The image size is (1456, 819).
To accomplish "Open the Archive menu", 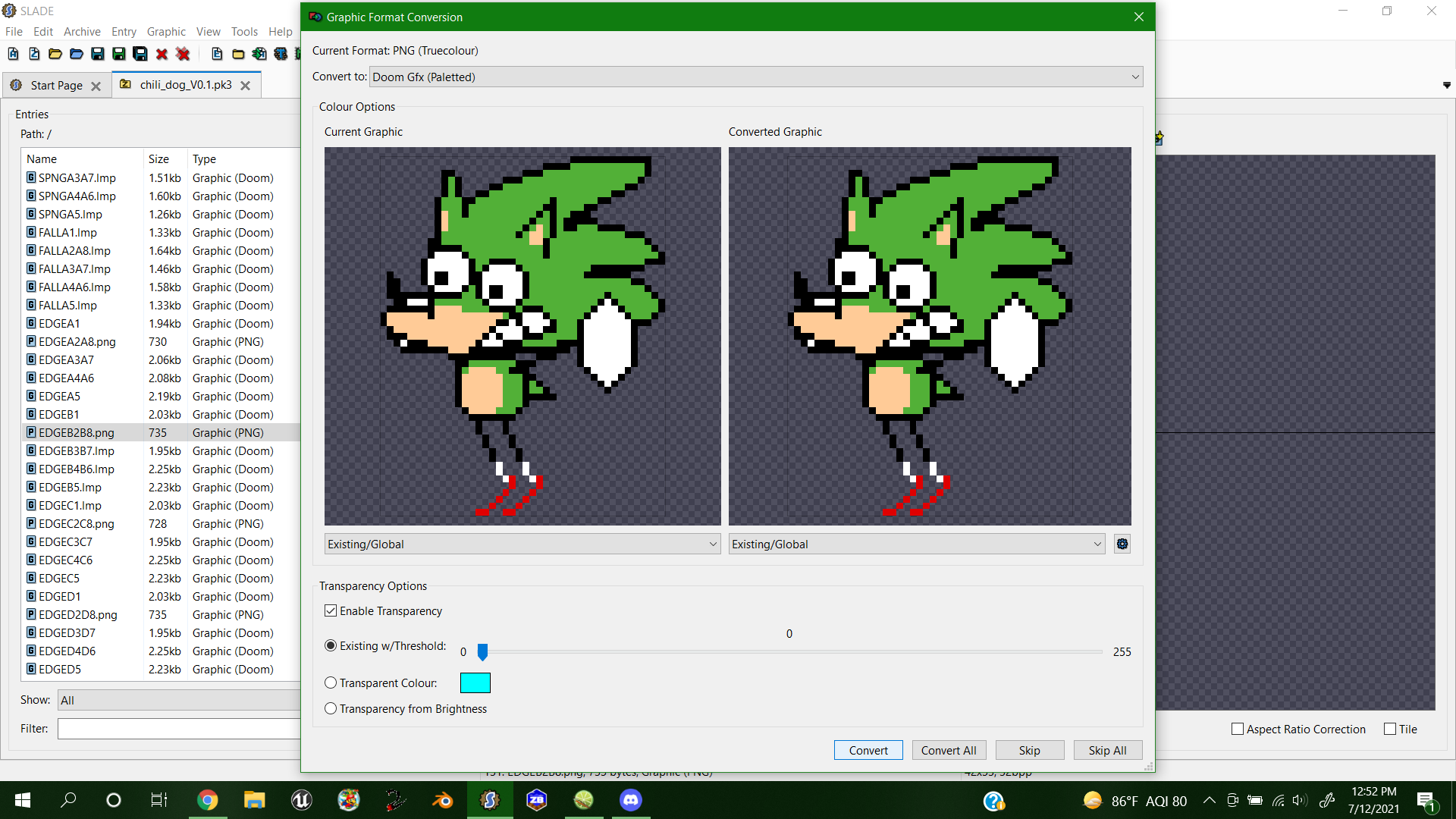I will 82,32.
